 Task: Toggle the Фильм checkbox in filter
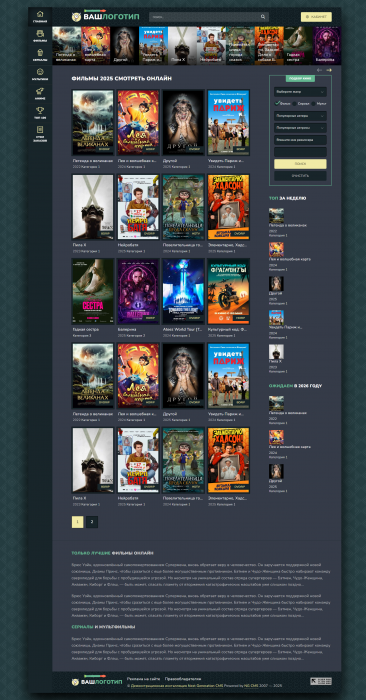[x=277, y=103]
